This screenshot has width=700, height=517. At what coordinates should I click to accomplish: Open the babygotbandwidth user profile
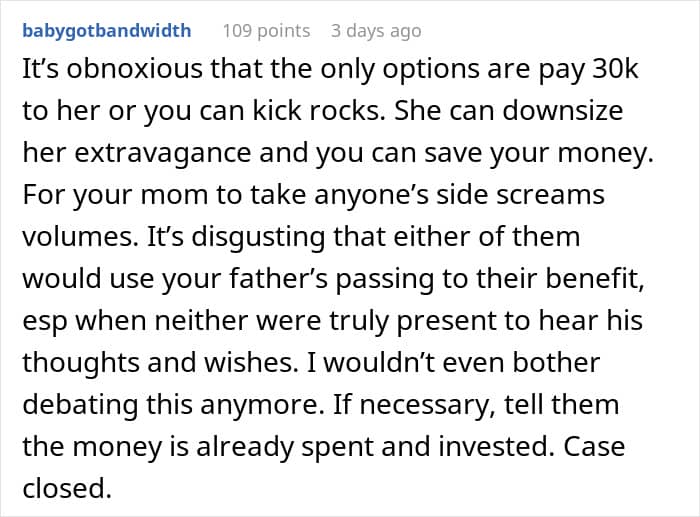point(105,30)
